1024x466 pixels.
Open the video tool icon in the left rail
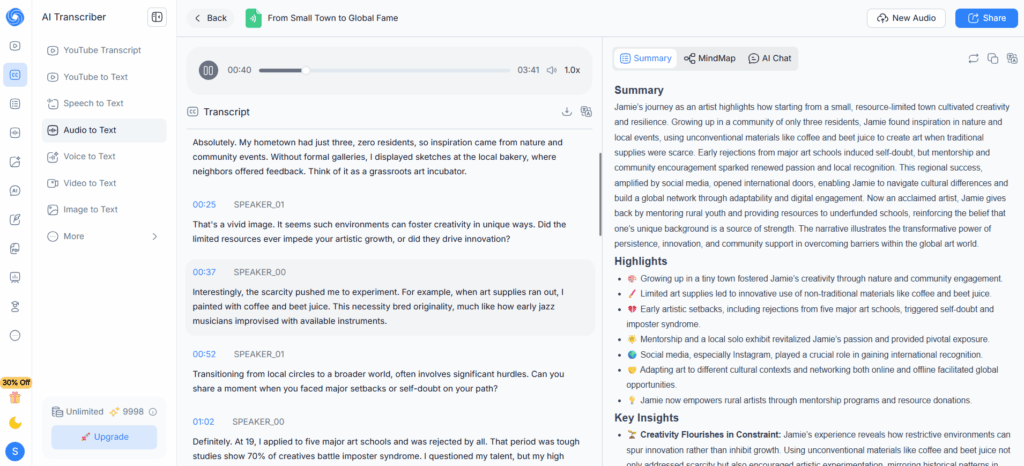[x=15, y=46]
